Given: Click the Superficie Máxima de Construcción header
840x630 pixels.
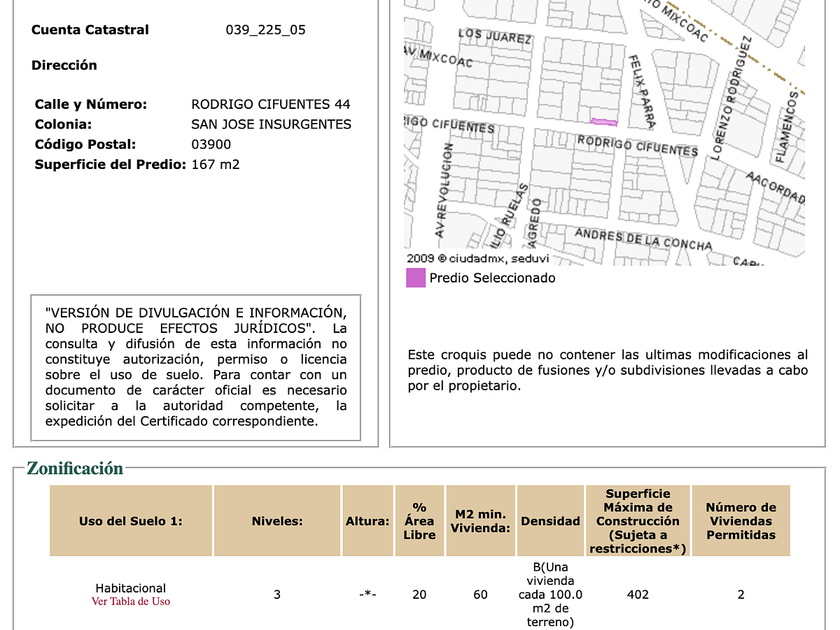Looking at the screenshot, I should [638, 521].
